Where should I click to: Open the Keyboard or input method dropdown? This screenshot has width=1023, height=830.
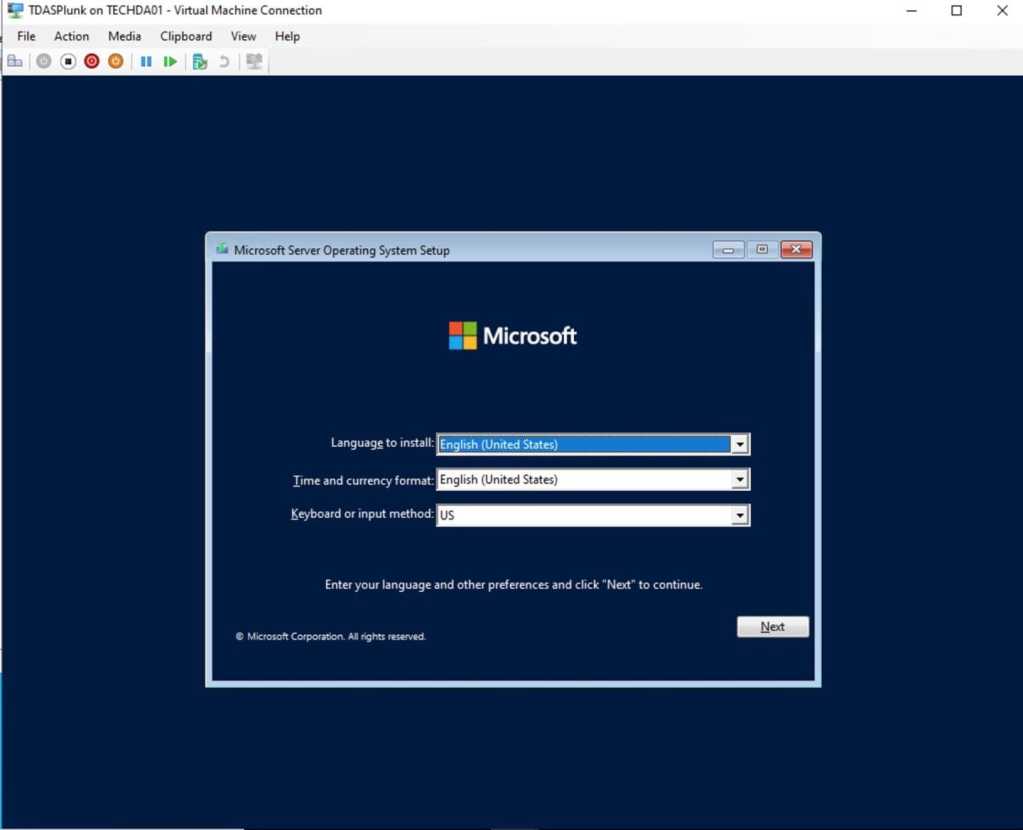tap(739, 514)
